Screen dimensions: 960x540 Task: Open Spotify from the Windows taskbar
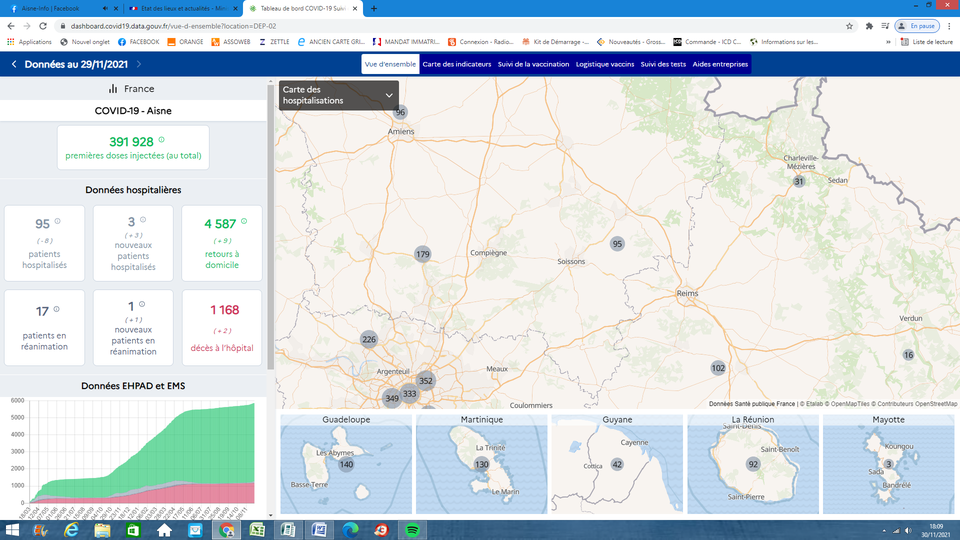413,529
